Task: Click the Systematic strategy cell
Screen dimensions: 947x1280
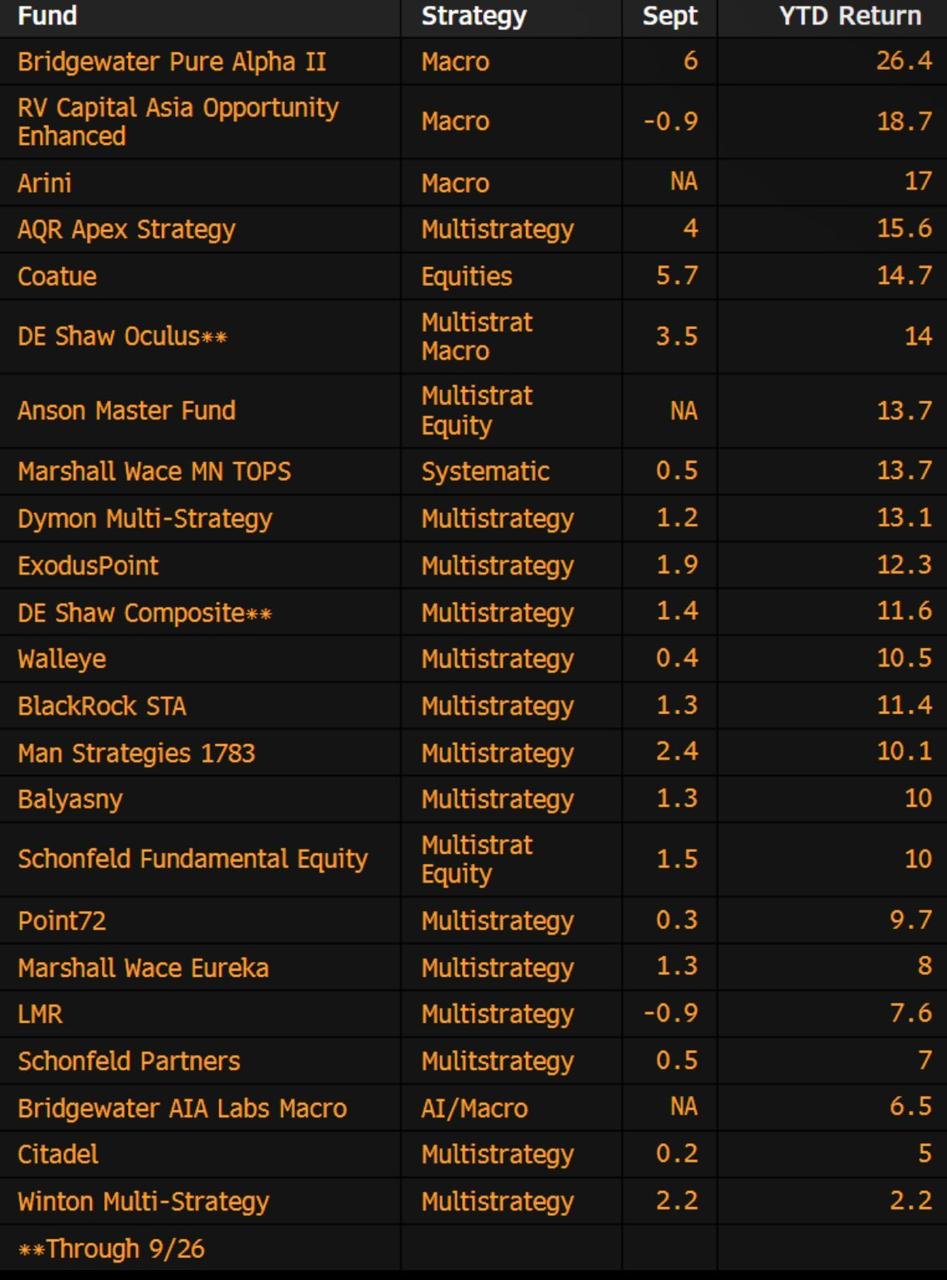Action: 485,471
